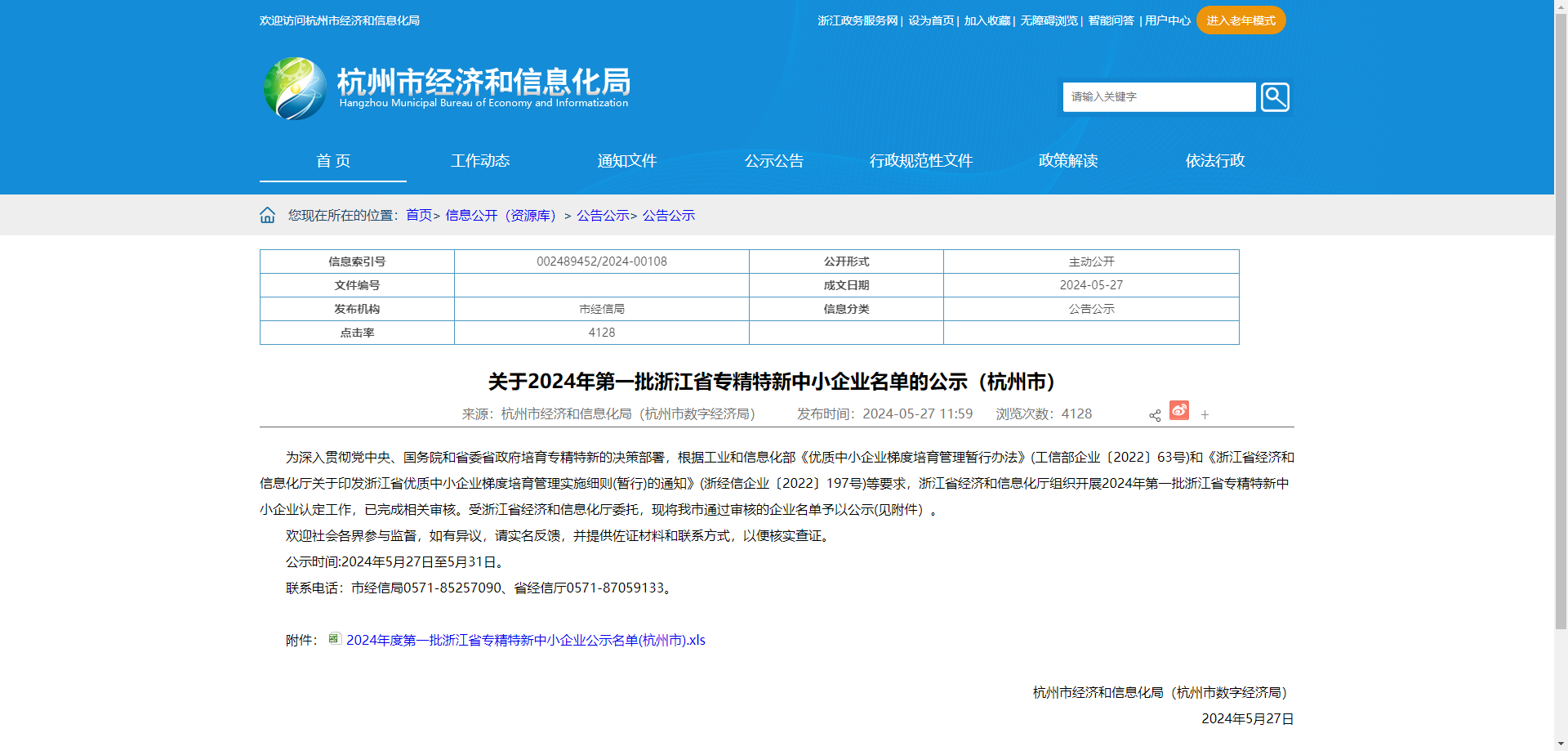Open 用户中心 user center link
Image resolution: width=1568 pixels, height=751 pixels.
(1167, 20)
